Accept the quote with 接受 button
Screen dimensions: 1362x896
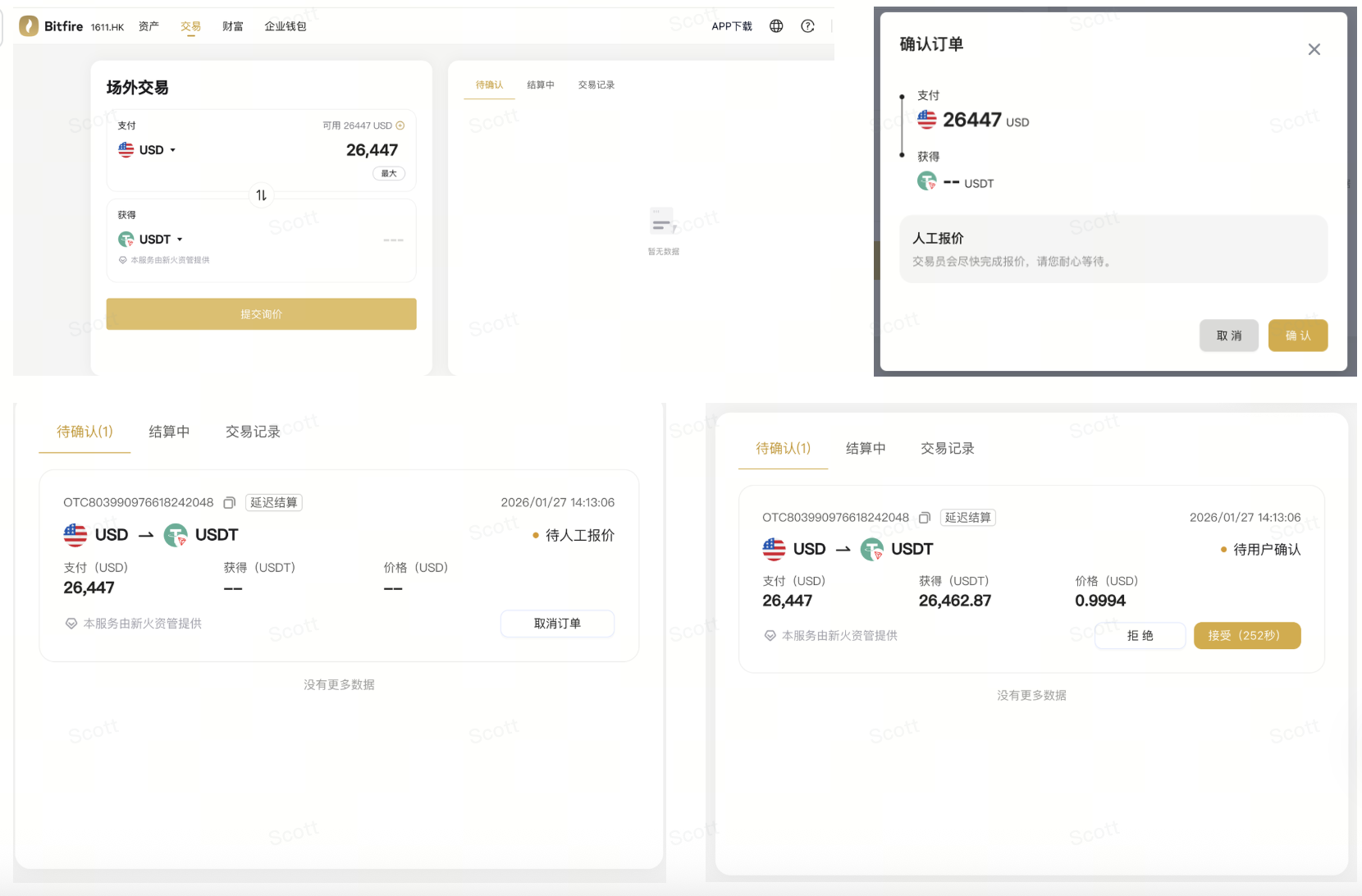(1246, 636)
